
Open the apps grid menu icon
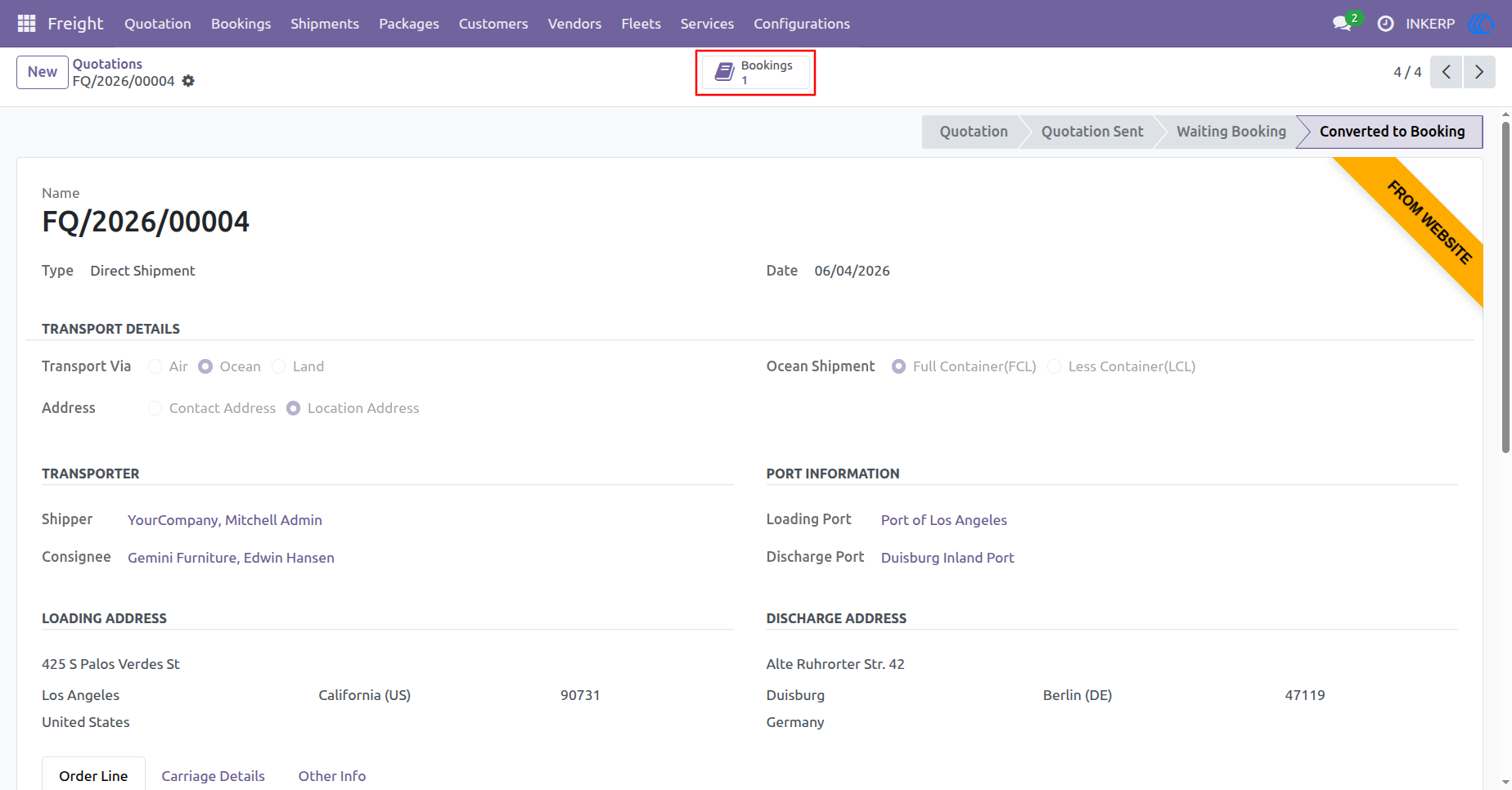(x=26, y=24)
